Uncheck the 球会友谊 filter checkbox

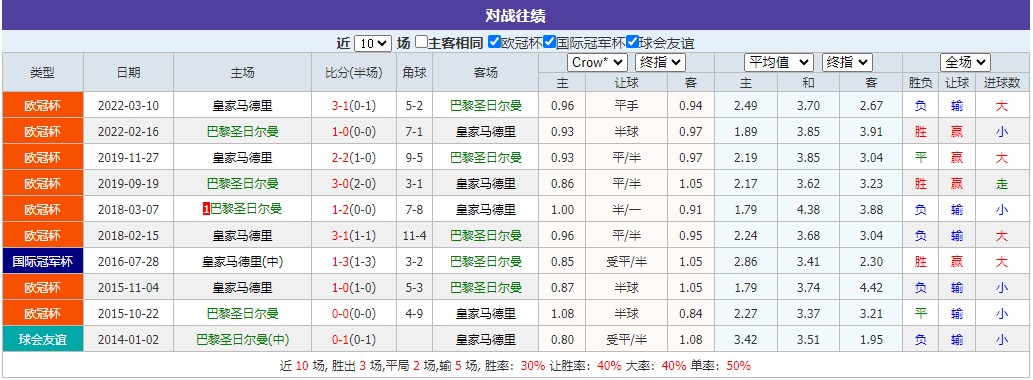point(632,43)
